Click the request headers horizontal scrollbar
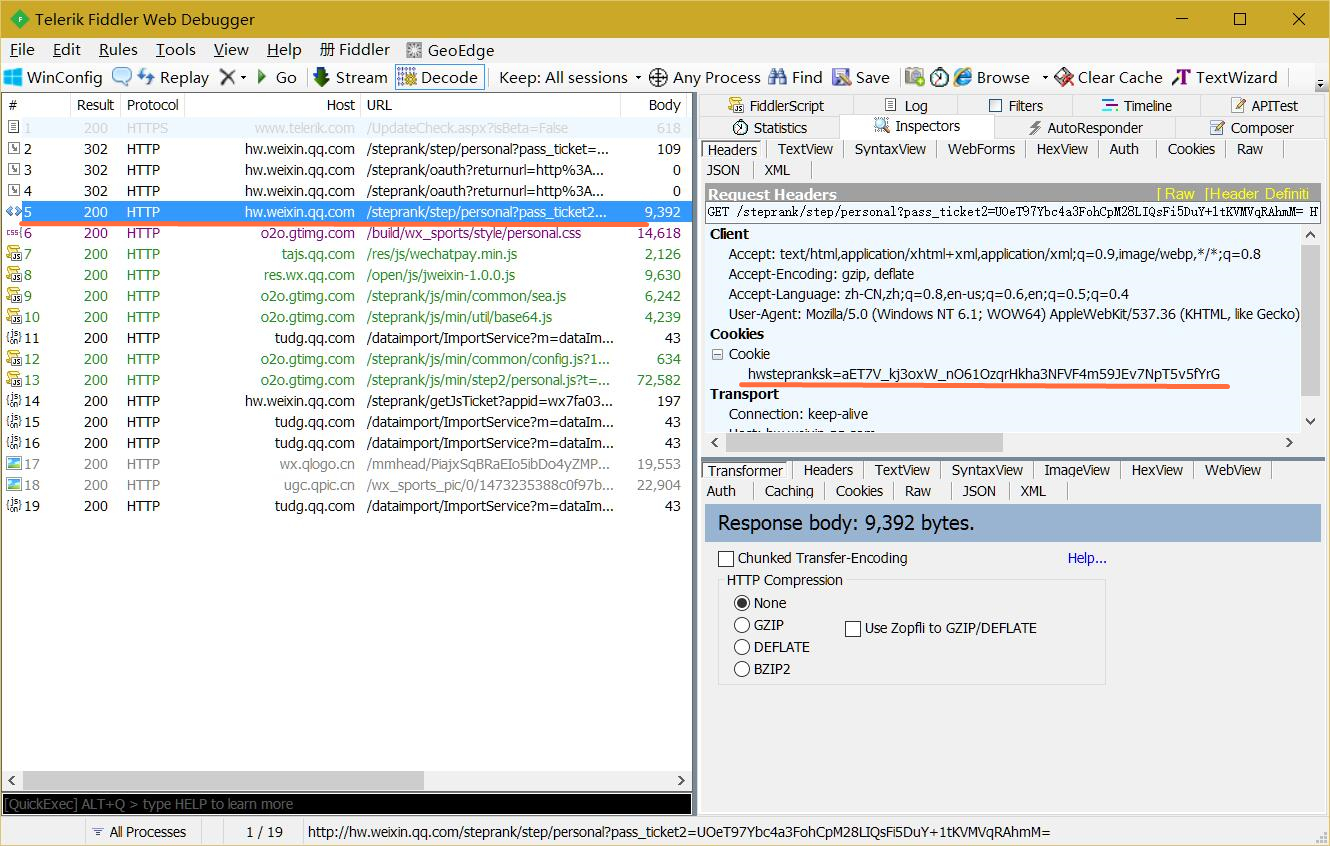 pyautogui.click(x=863, y=442)
